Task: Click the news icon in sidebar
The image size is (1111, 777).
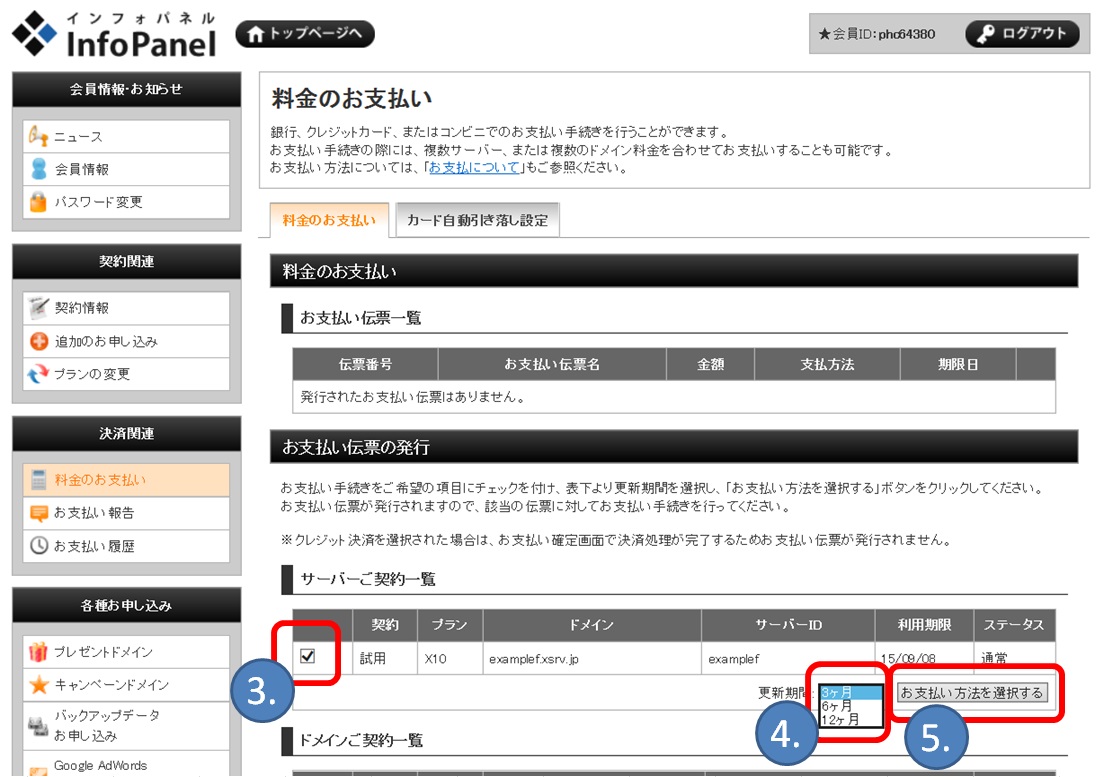Action: tap(38, 137)
